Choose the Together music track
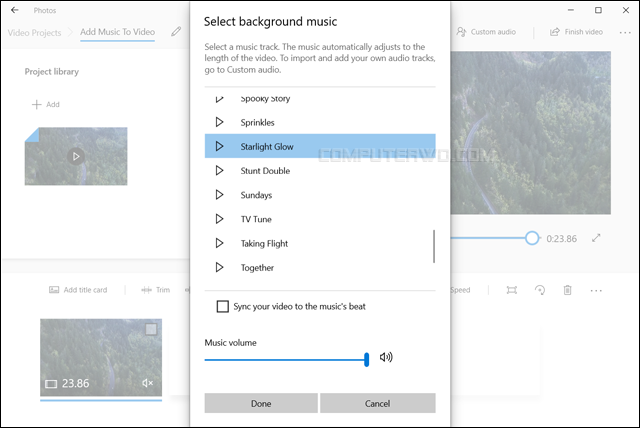This screenshot has width=640, height=428. coord(257,268)
